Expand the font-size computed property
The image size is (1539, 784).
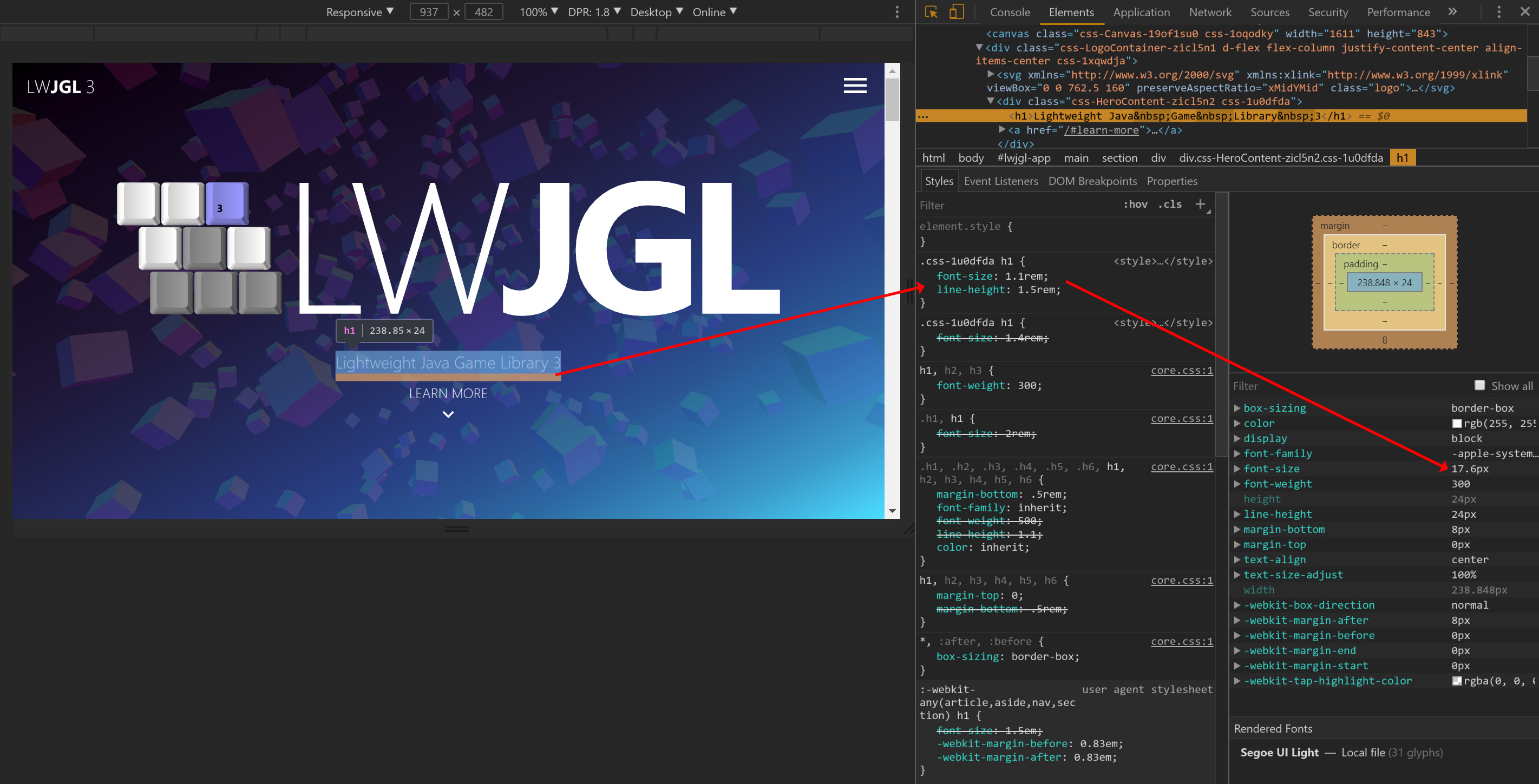(1237, 469)
